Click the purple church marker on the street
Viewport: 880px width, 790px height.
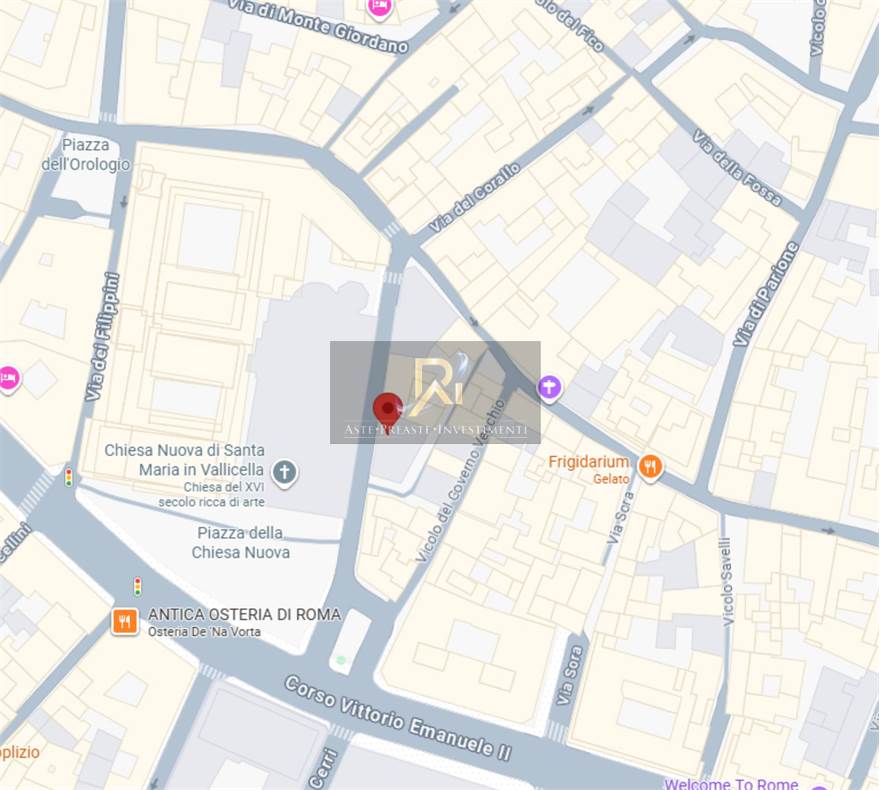click(549, 387)
